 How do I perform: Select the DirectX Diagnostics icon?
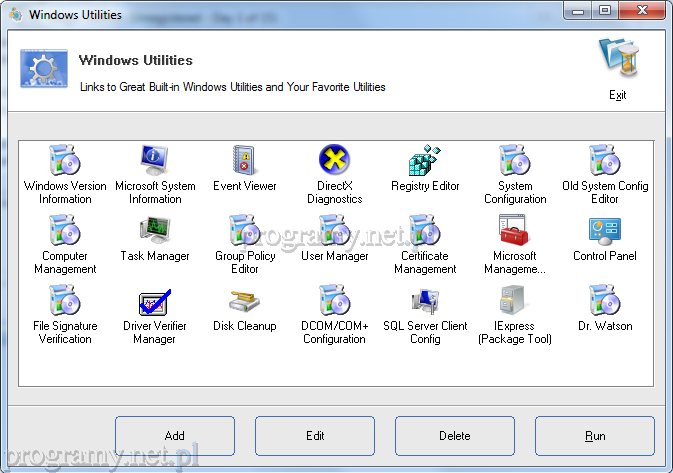(334, 161)
